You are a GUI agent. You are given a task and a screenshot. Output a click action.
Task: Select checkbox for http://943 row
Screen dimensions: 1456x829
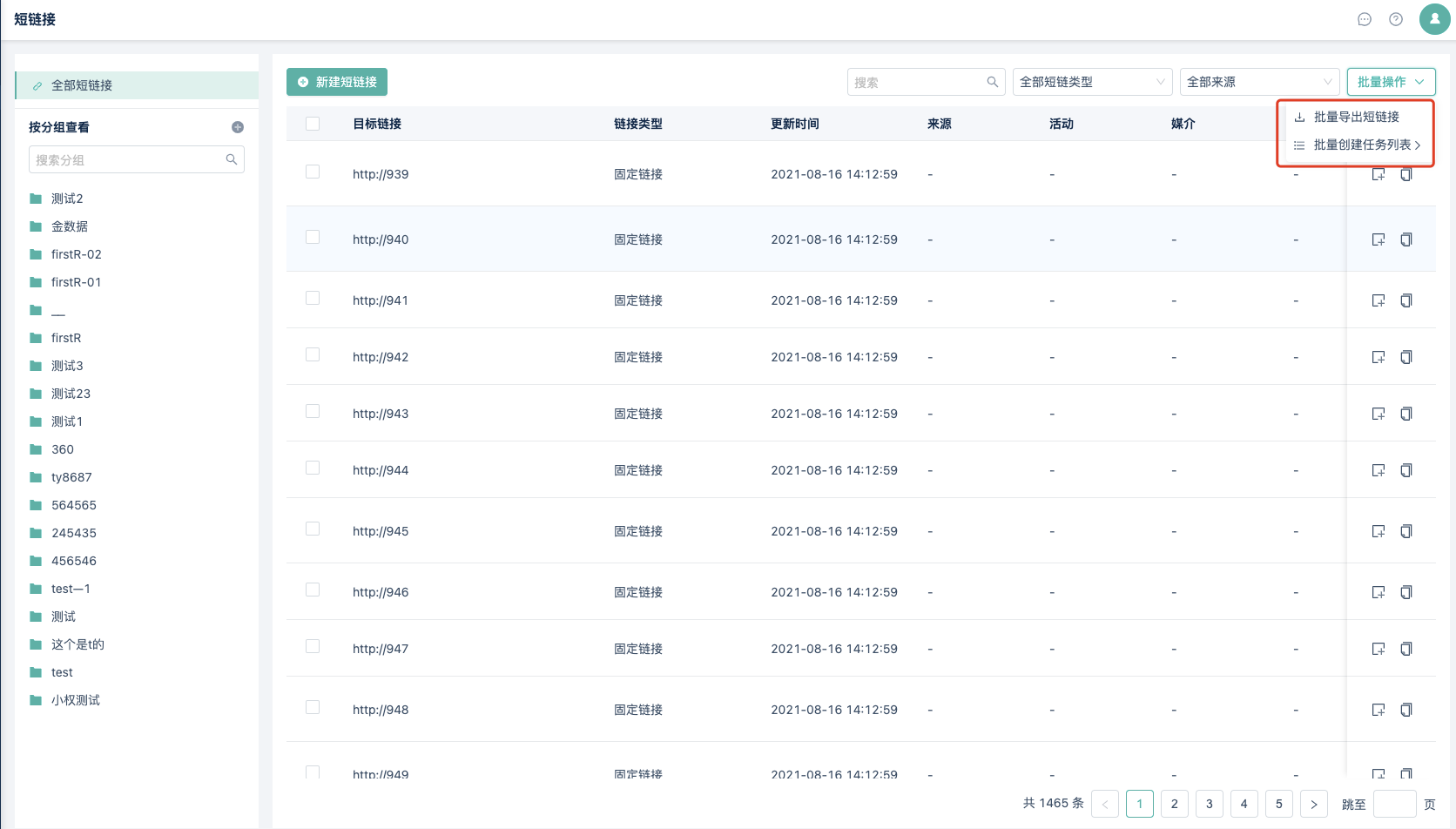pos(313,412)
